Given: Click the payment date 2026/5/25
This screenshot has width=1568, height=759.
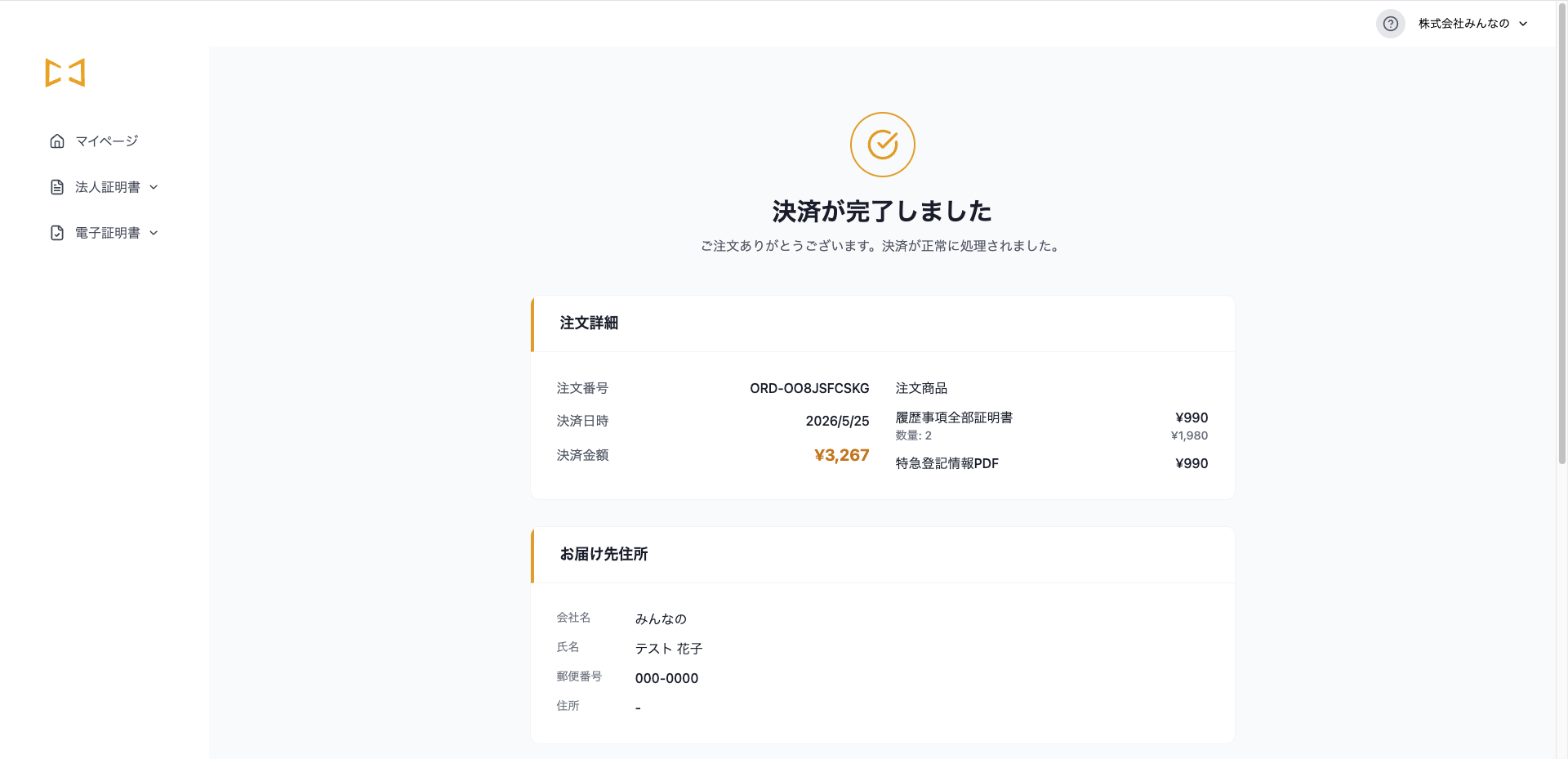Looking at the screenshot, I should pyautogui.click(x=837, y=421).
